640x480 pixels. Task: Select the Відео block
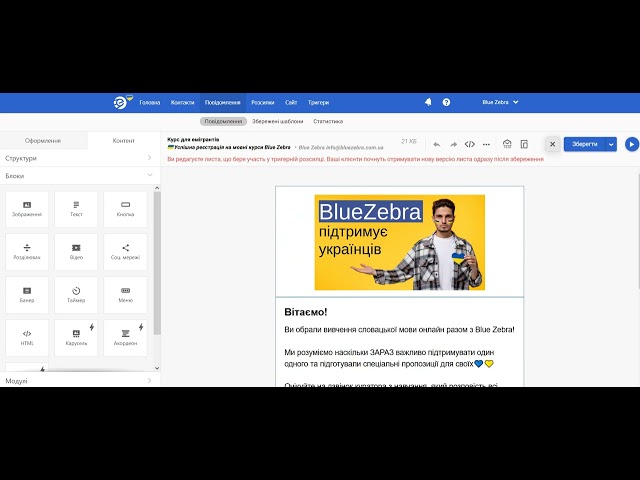(x=76, y=252)
